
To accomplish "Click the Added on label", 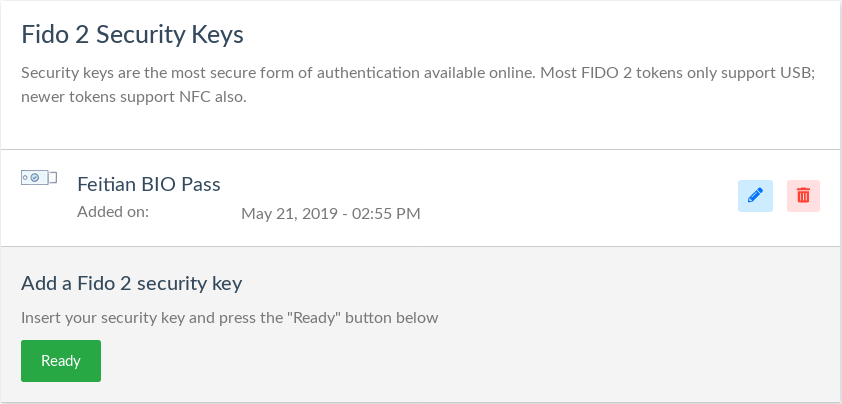I will tap(113, 212).
